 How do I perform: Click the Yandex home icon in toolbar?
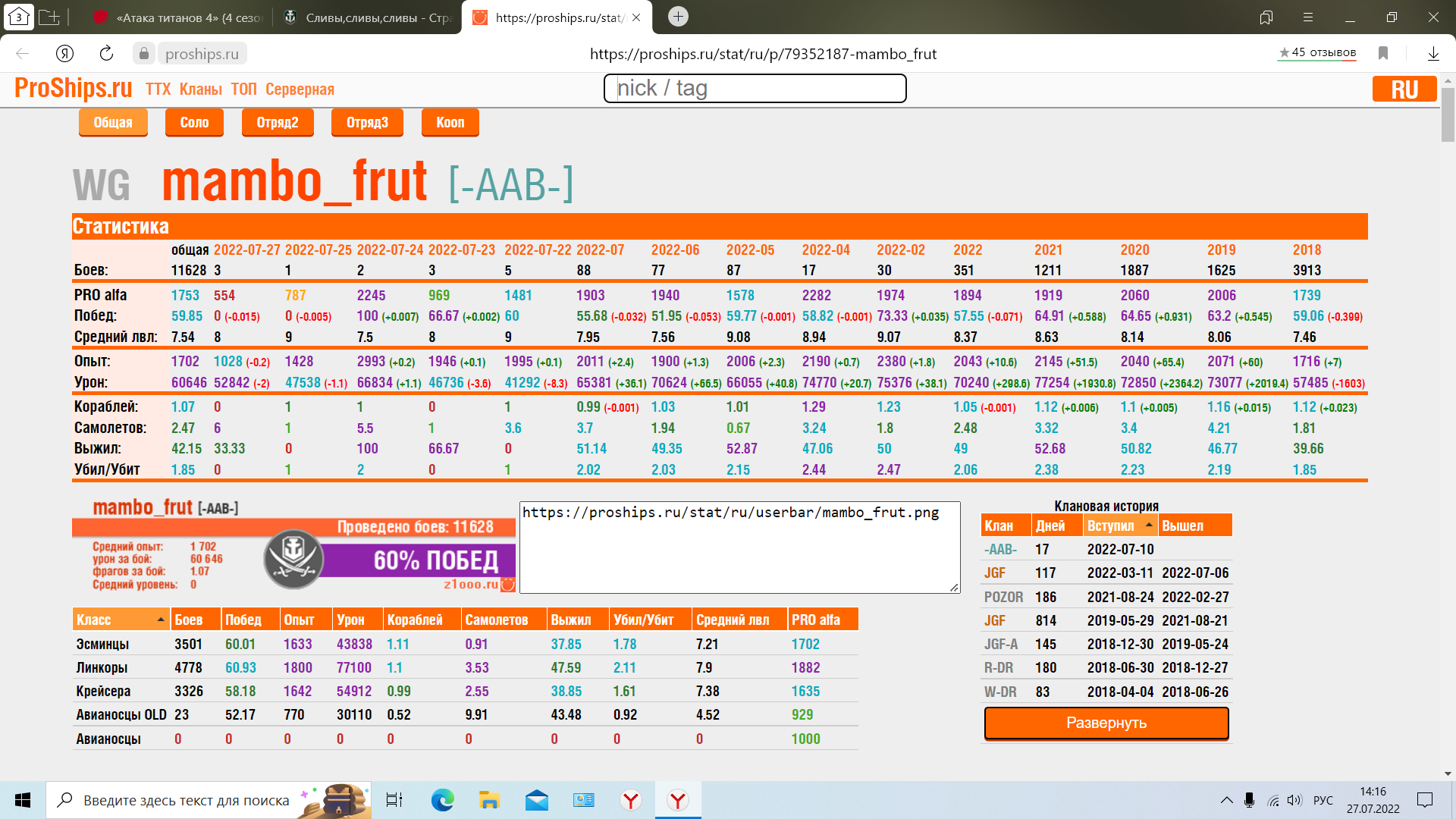click(64, 53)
